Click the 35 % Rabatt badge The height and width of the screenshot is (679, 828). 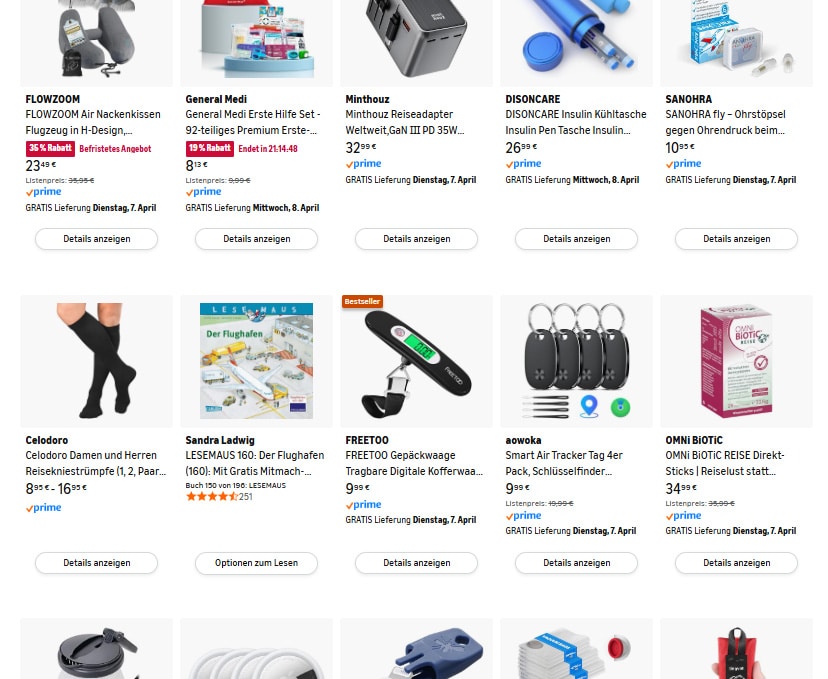coord(50,148)
